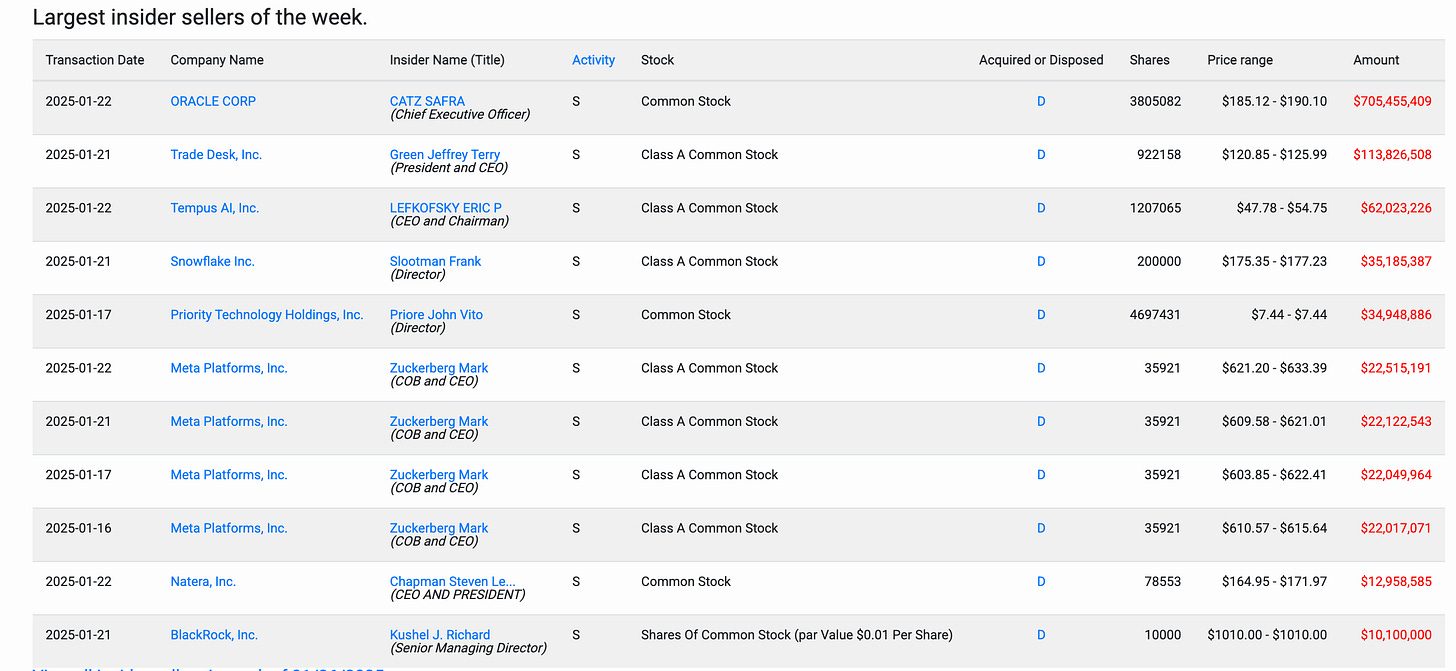Select the amount $34,948,886
Screen dimensions: 1456x671
(1396, 315)
